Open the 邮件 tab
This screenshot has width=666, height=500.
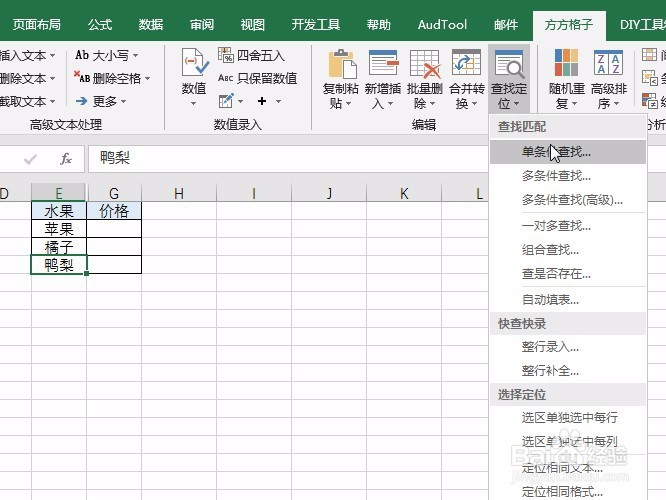click(x=505, y=25)
